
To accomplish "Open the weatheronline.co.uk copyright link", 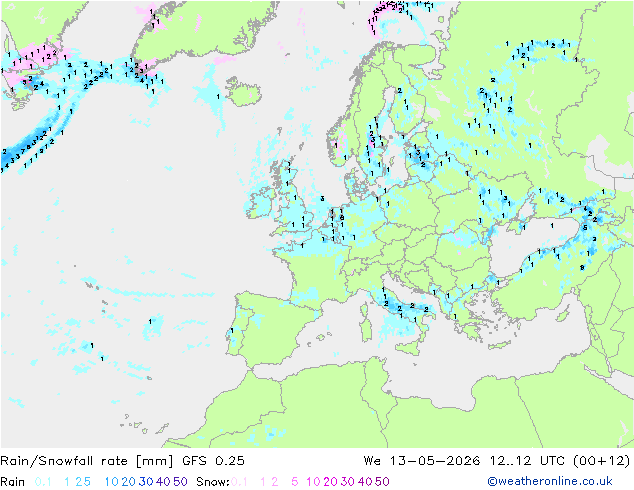I will pos(550,481).
